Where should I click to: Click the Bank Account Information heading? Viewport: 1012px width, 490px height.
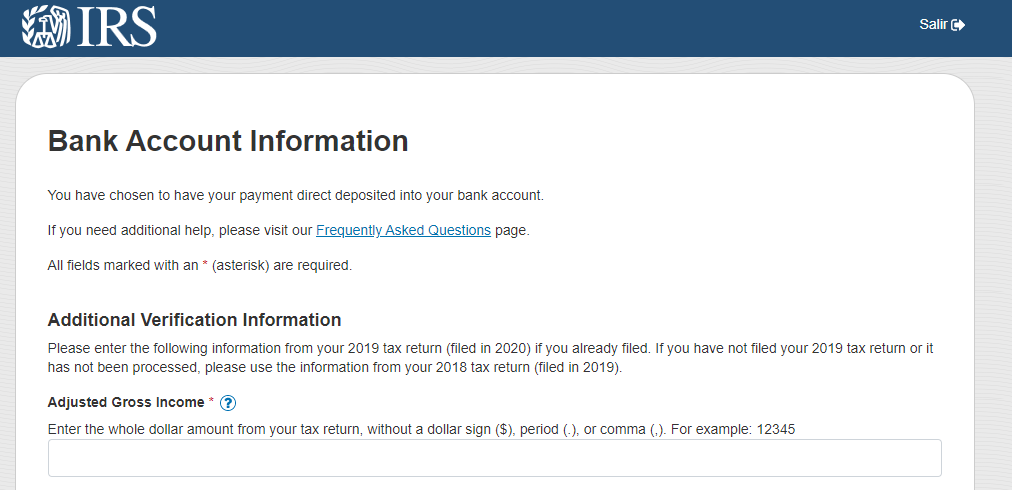click(x=228, y=141)
